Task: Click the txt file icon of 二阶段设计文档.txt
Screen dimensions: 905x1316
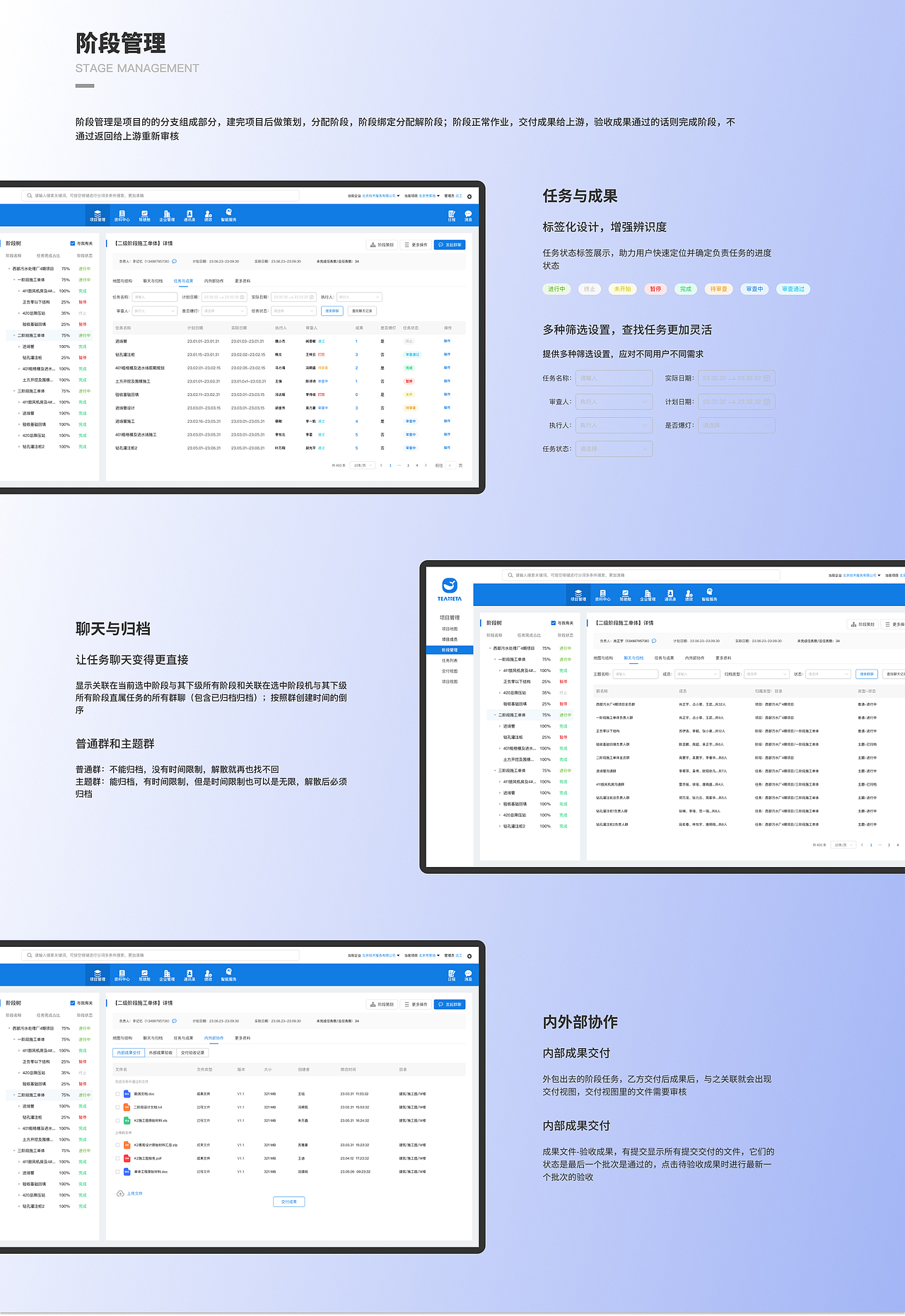Action: [x=127, y=1107]
